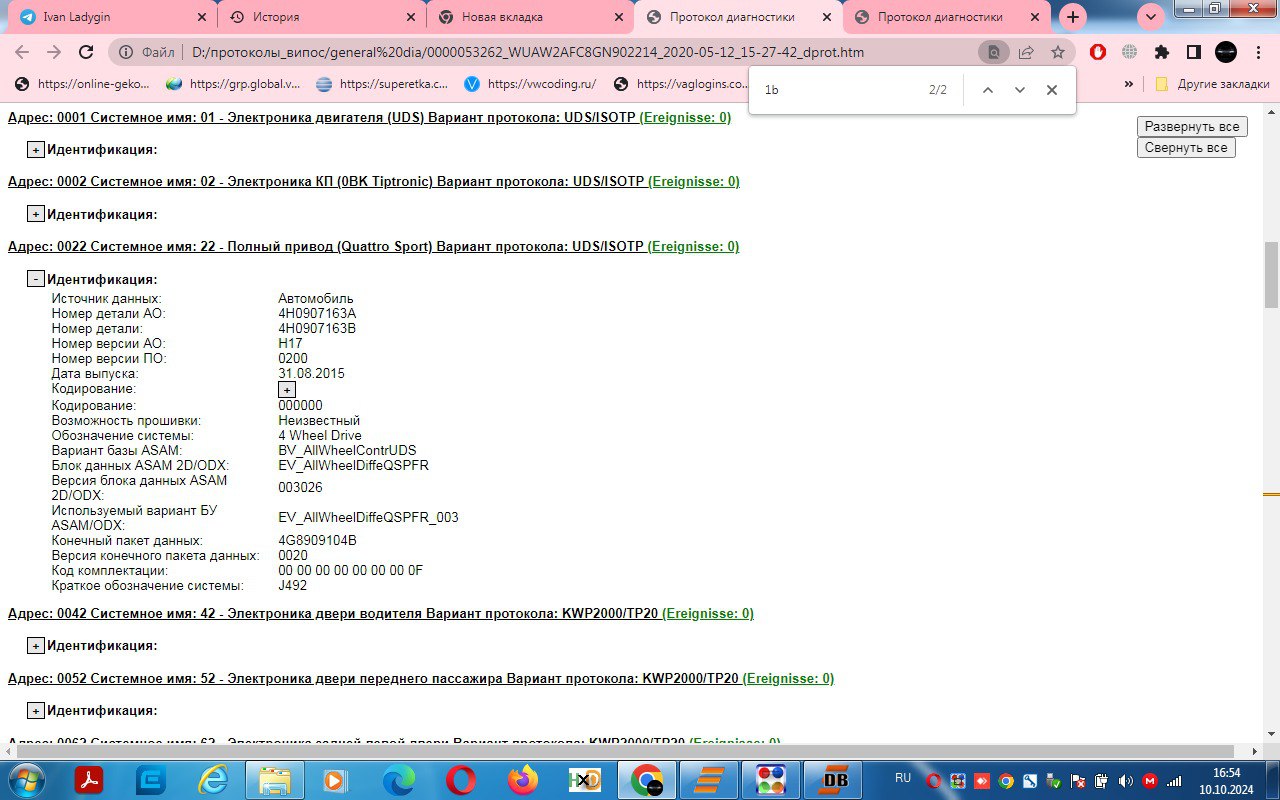Viewport: 1280px width, 800px height.
Task: Expand Идентификация under address 0002
Action: tap(35, 214)
